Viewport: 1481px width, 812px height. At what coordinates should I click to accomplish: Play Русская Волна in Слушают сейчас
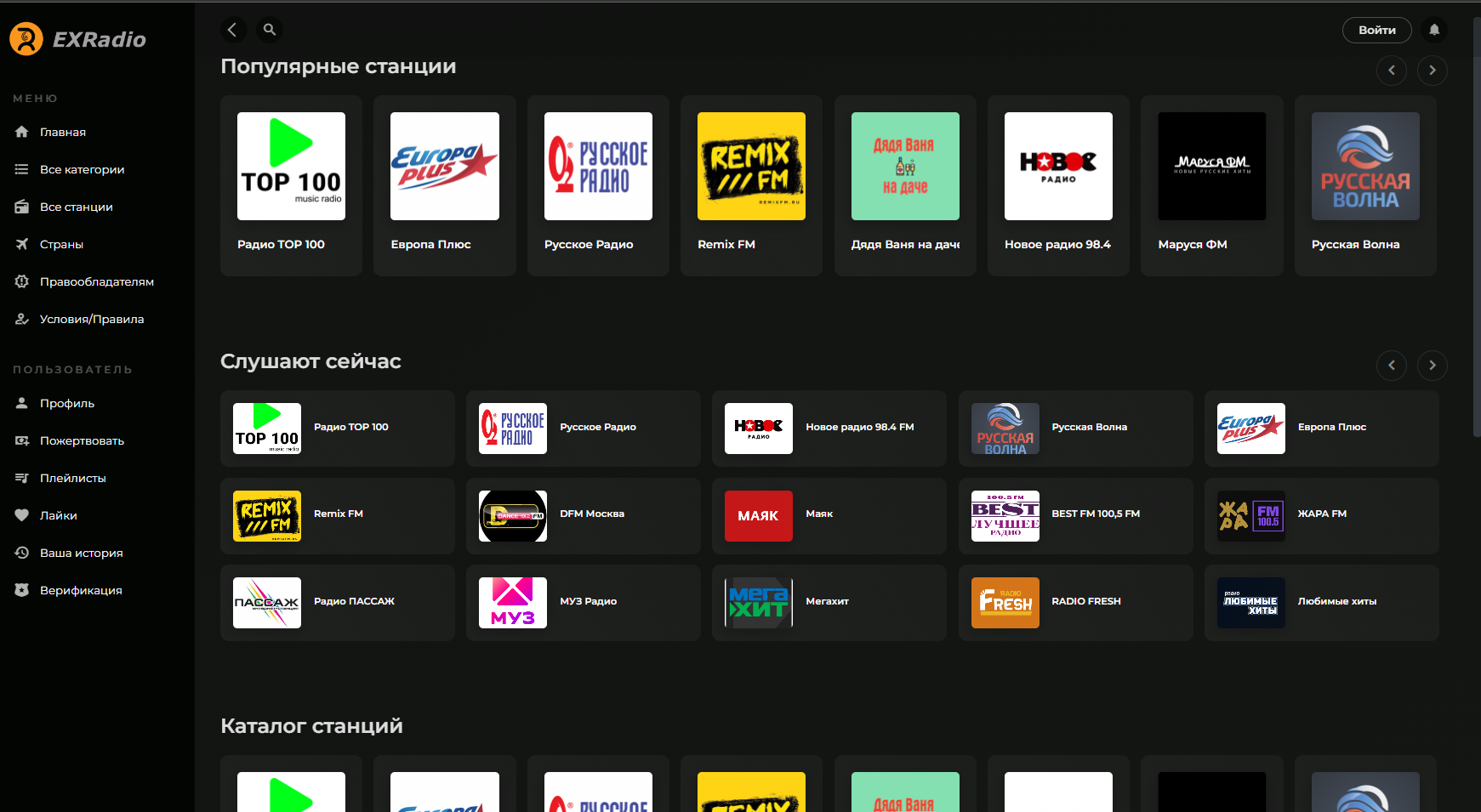(1076, 429)
